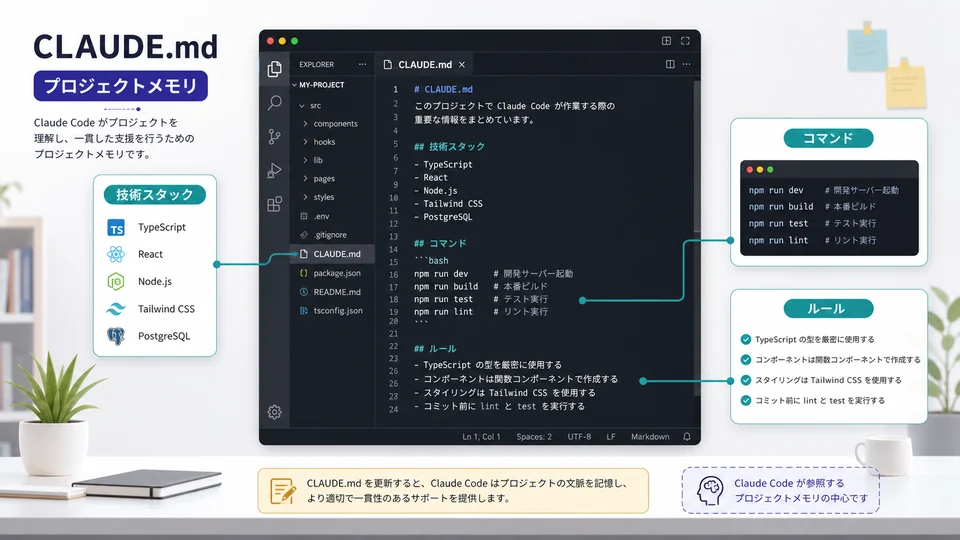960x540 pixels.
Task: Click the Node.js hexagon logo icon
Action: (116, 282)
